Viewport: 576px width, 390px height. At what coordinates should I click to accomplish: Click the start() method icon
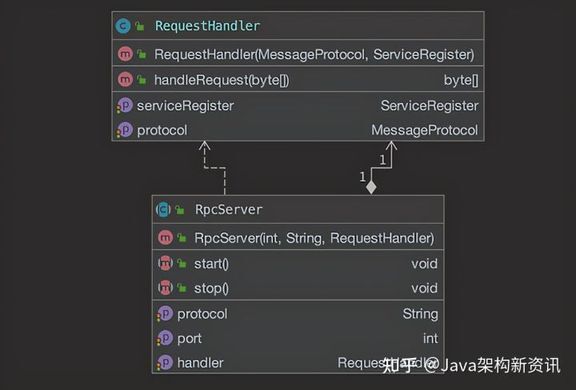pyautogui.click(x=165, y=263)
